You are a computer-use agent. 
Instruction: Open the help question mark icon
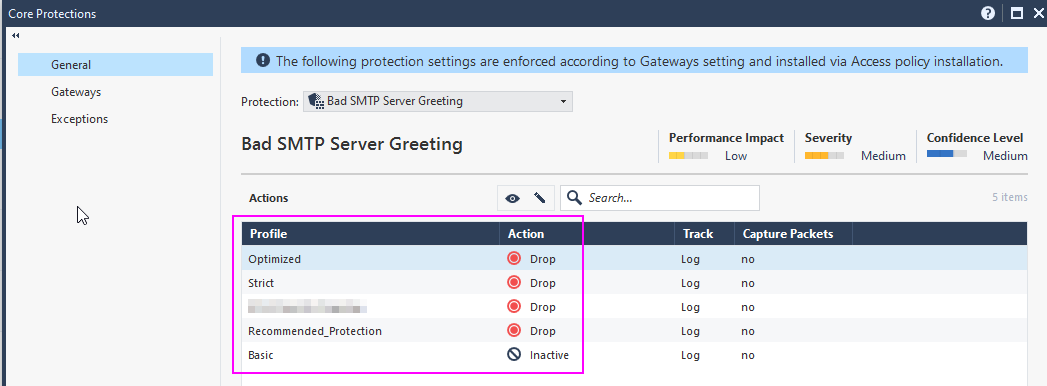coord(988,13)
